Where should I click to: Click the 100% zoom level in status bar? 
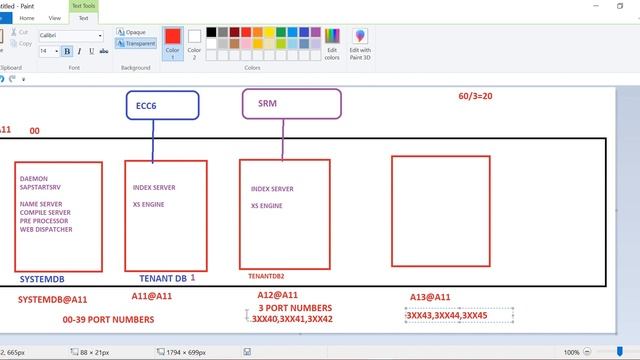coord(571,352)
